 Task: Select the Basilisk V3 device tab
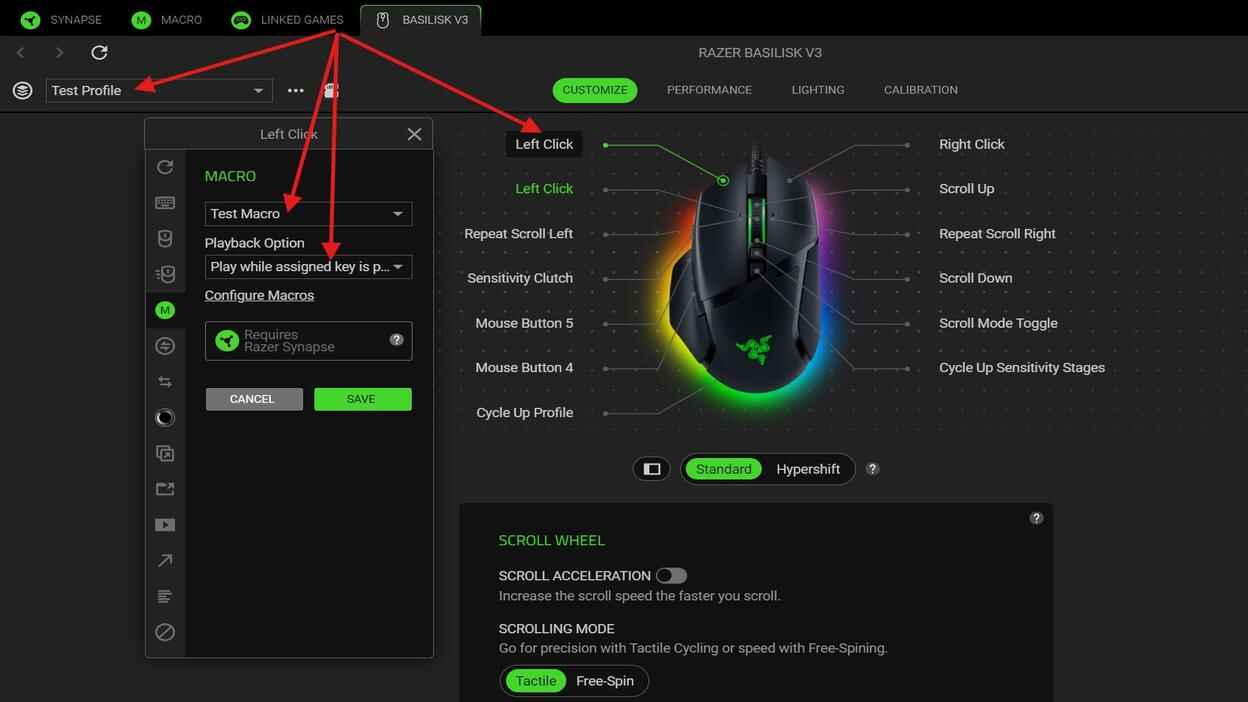(x=421, y=20)
